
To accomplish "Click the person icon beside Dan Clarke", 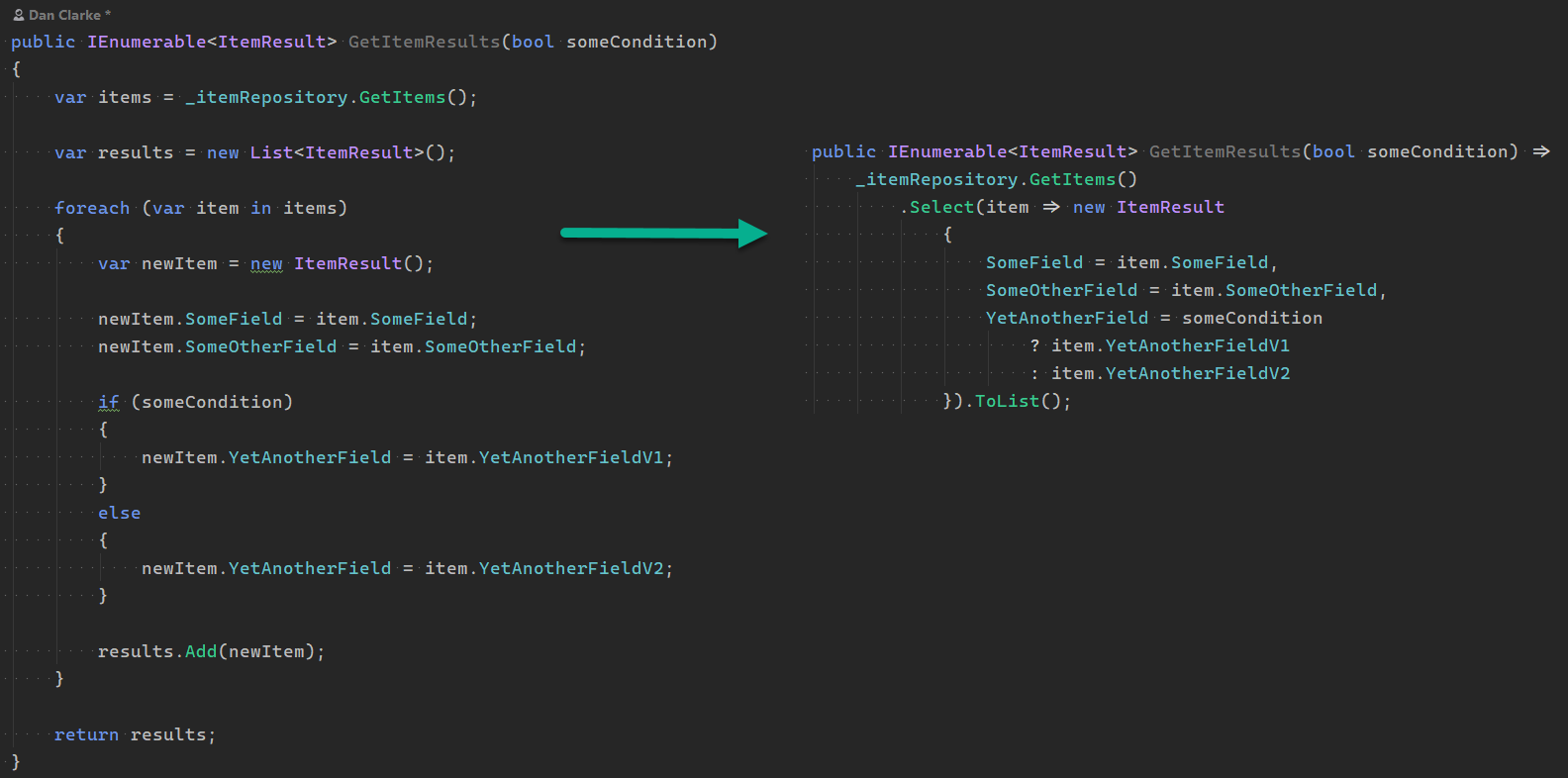I will [18, 15].
